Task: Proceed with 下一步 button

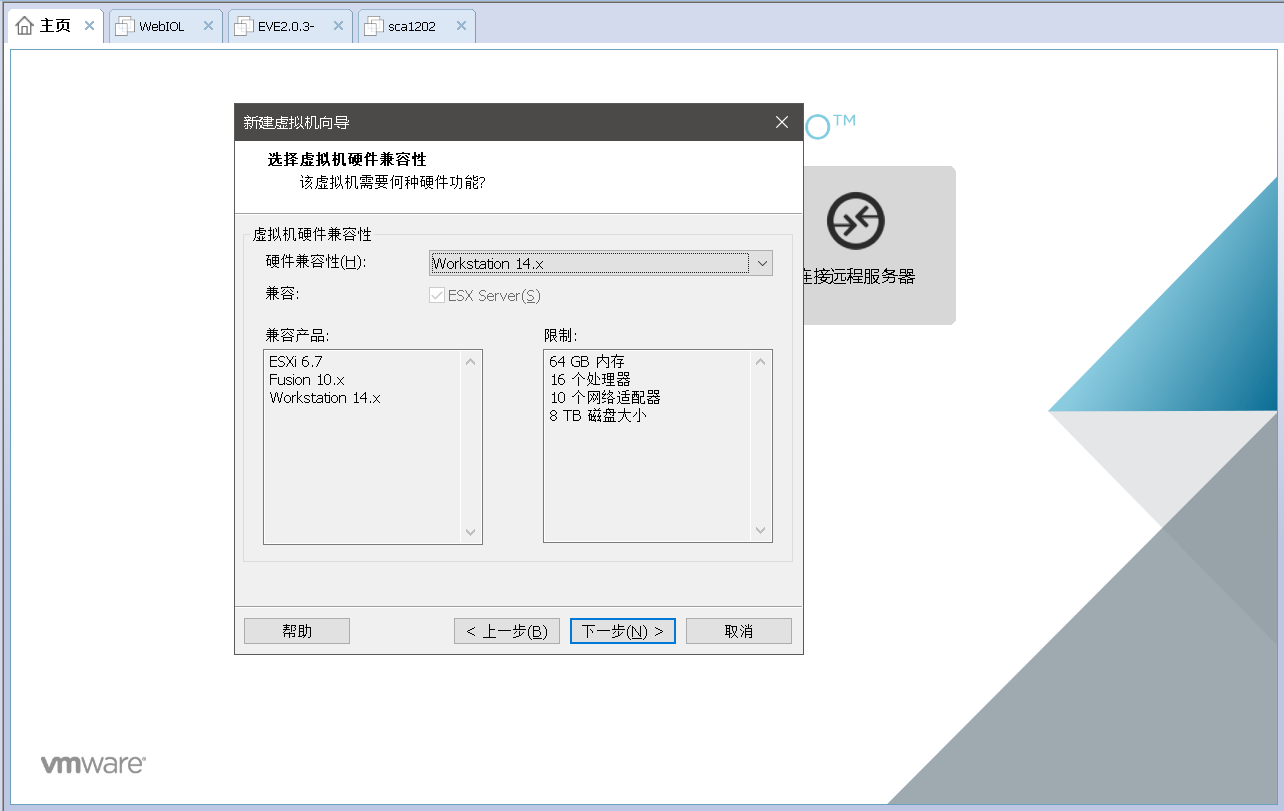Action: (623, 631)
